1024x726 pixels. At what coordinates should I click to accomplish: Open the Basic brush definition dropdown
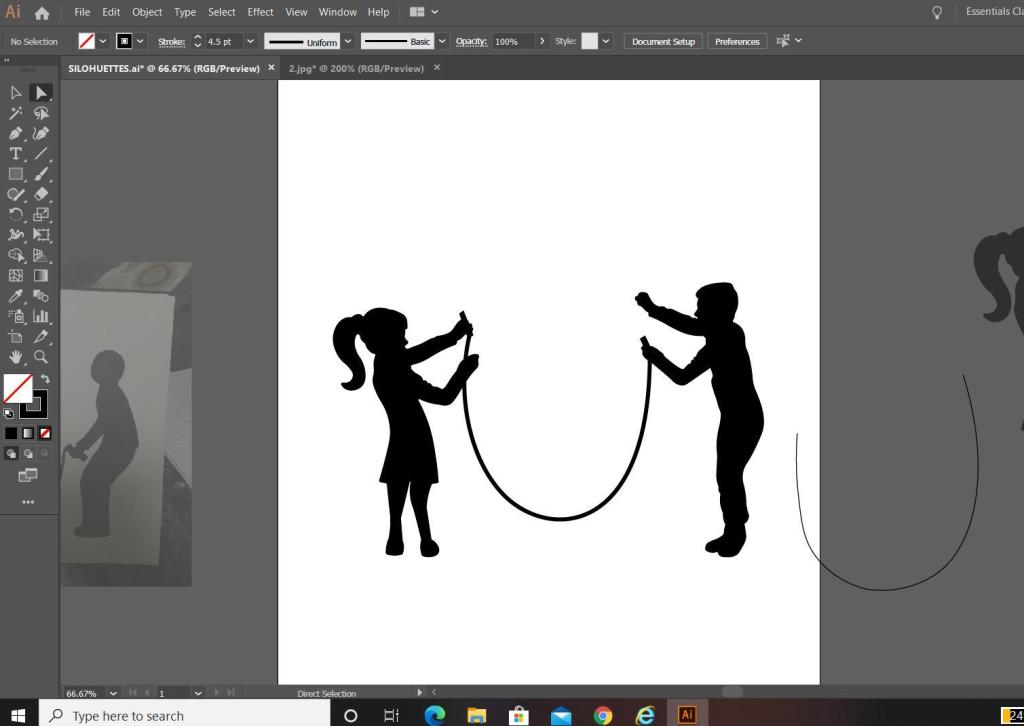point(442,41)
